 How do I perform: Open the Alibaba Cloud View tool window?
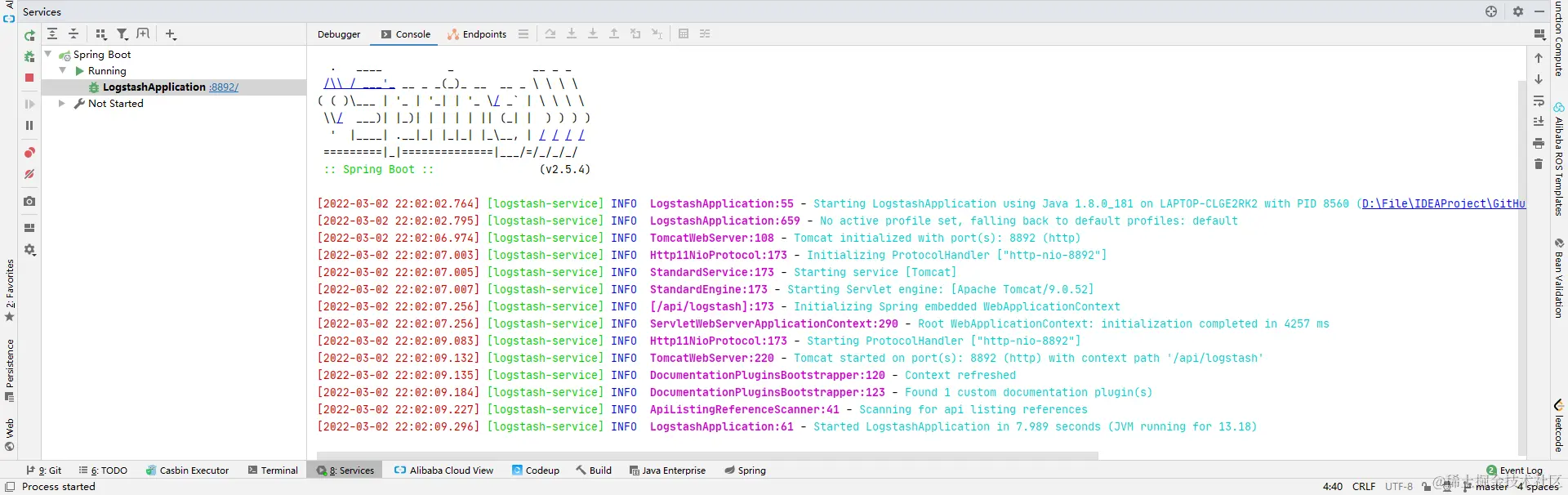coord(443,470)
